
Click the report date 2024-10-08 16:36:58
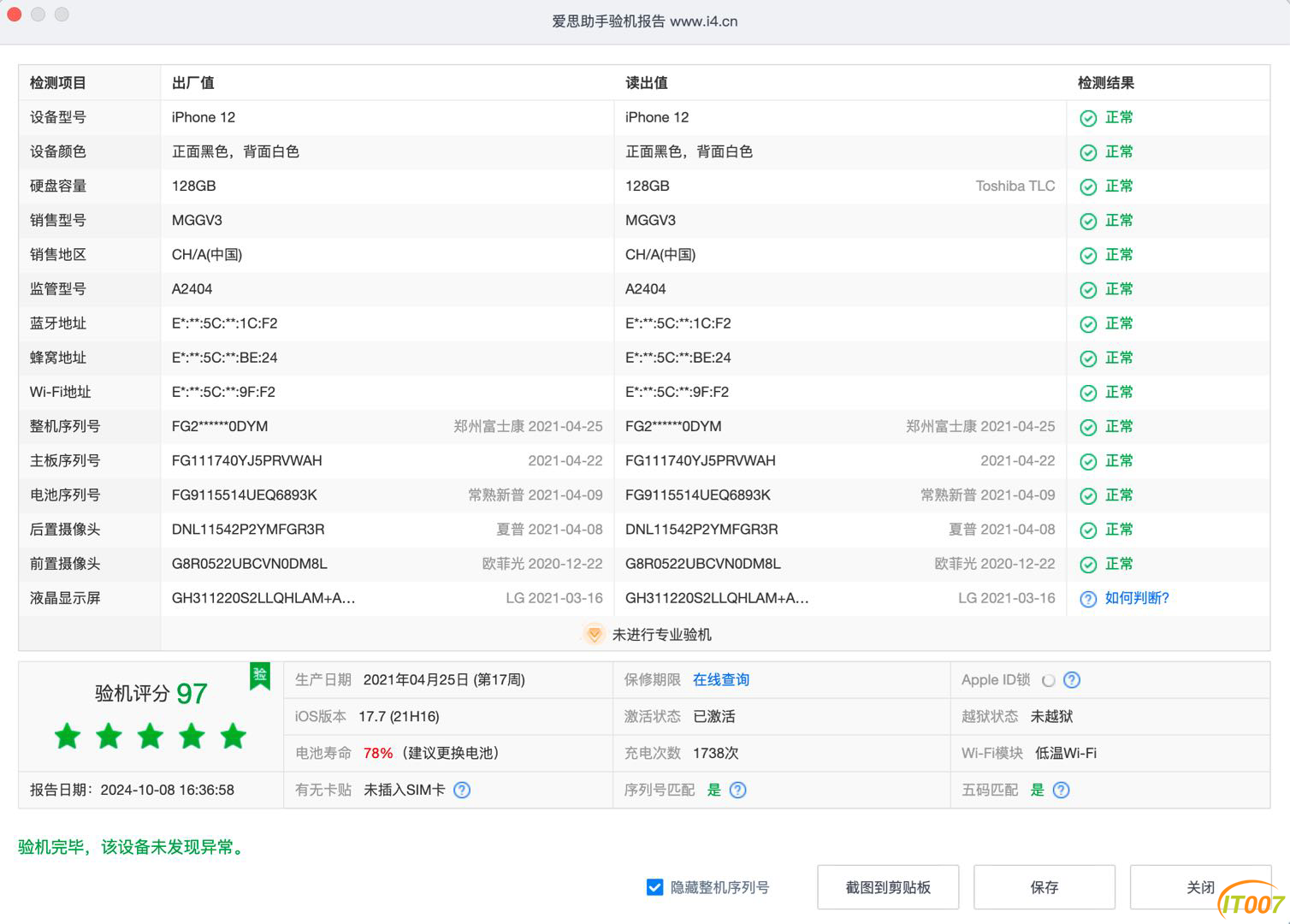click(167, 790)
